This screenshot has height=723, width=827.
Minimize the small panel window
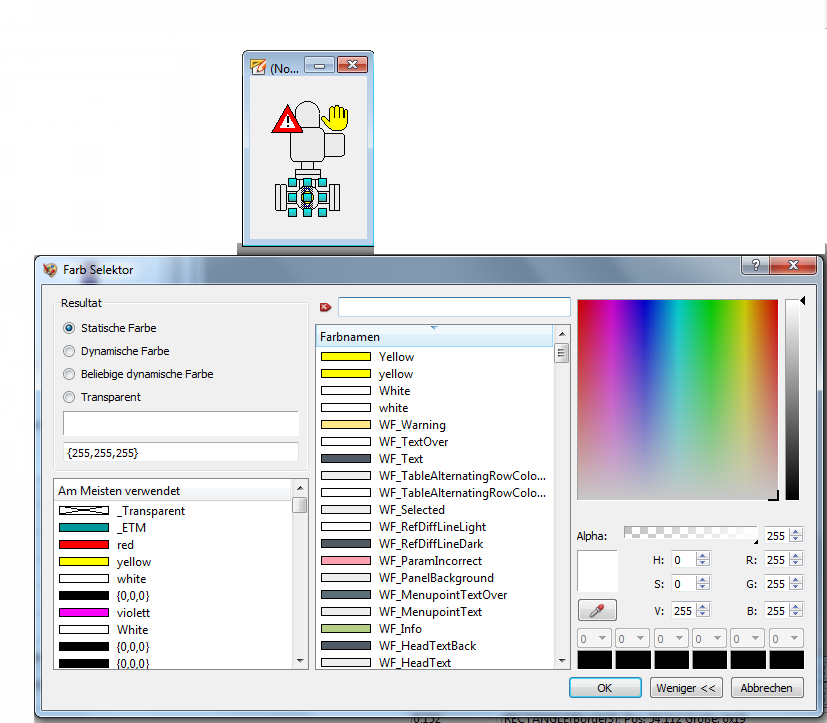point(320,65)
